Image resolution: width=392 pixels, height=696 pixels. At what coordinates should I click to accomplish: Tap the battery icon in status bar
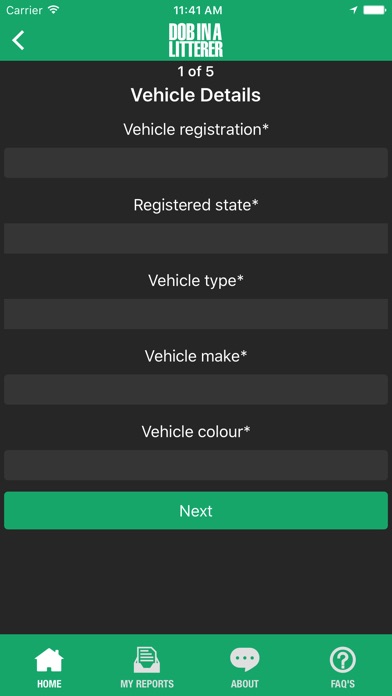(x=374, y=10)
